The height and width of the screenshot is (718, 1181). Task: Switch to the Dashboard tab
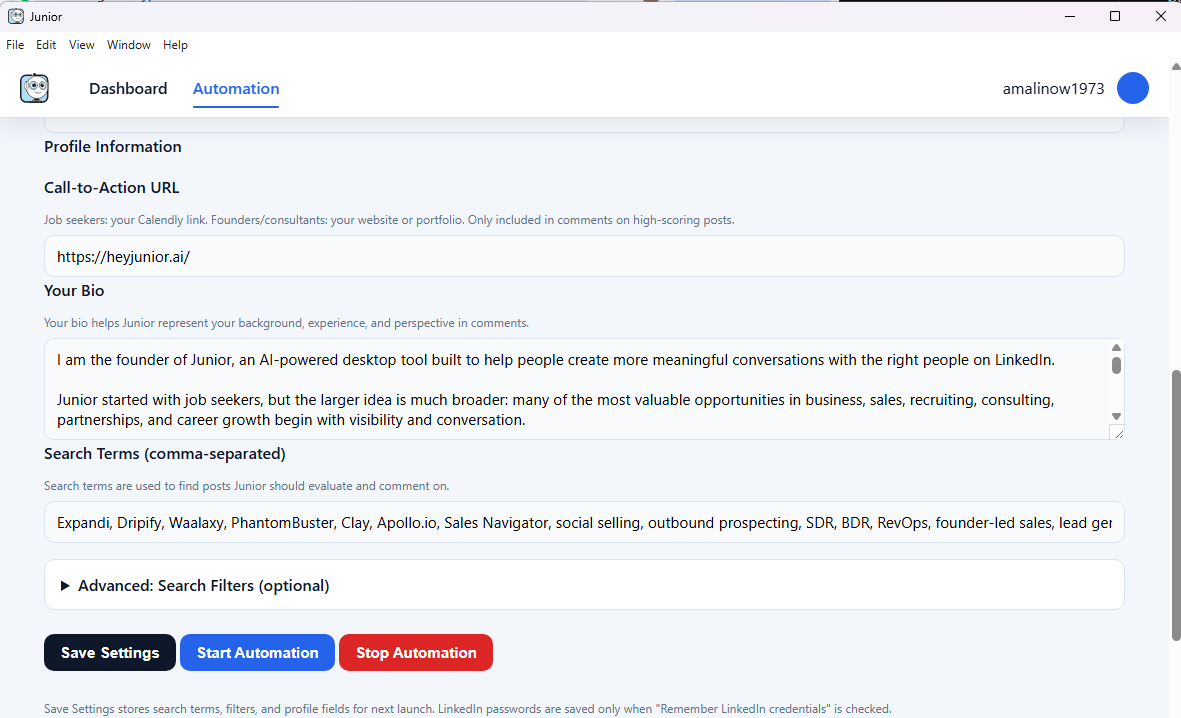(x=128, y=88)
